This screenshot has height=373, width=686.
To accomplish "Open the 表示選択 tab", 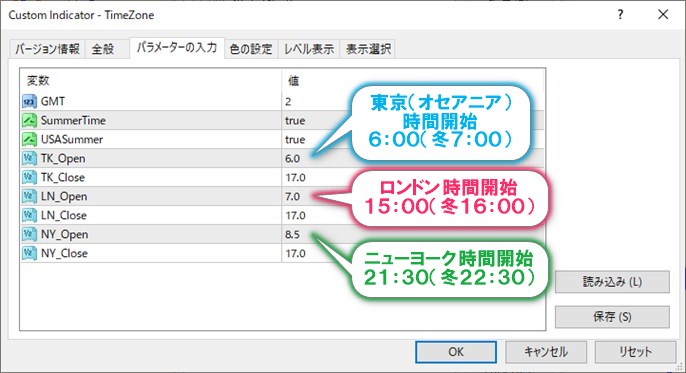I will (x=368, y=49).
